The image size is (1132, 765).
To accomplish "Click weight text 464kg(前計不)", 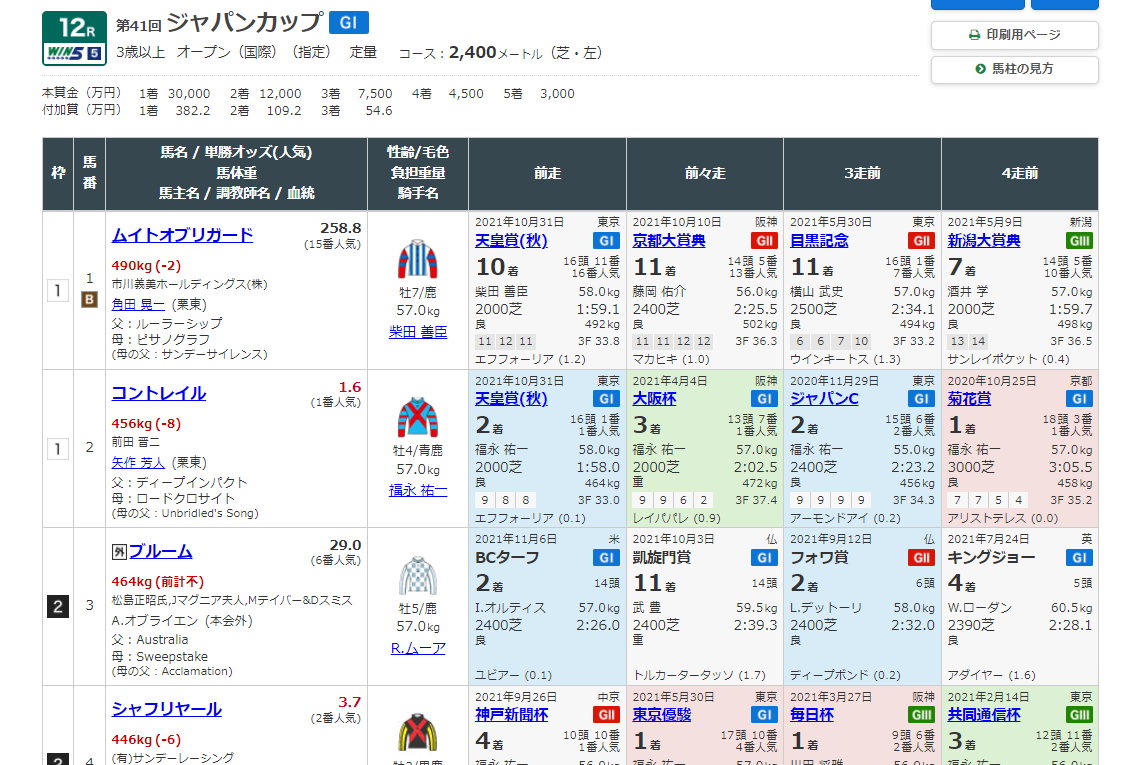I will tap(157, 582).
